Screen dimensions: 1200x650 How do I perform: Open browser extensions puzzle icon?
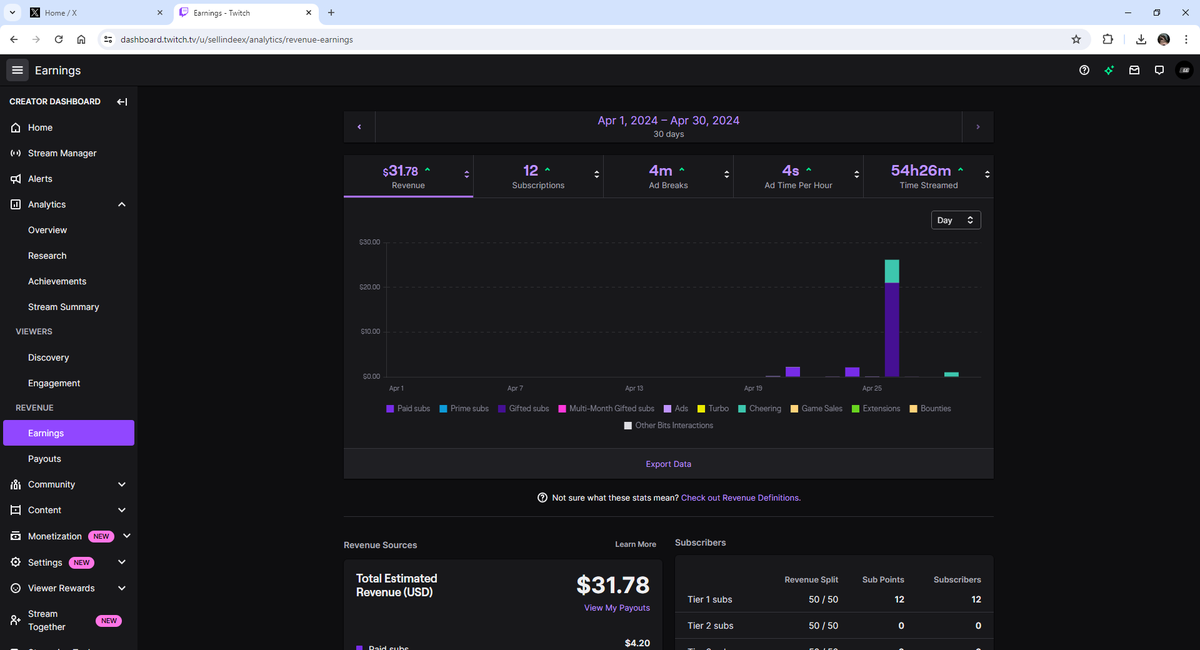click(x=1108, y=39)
